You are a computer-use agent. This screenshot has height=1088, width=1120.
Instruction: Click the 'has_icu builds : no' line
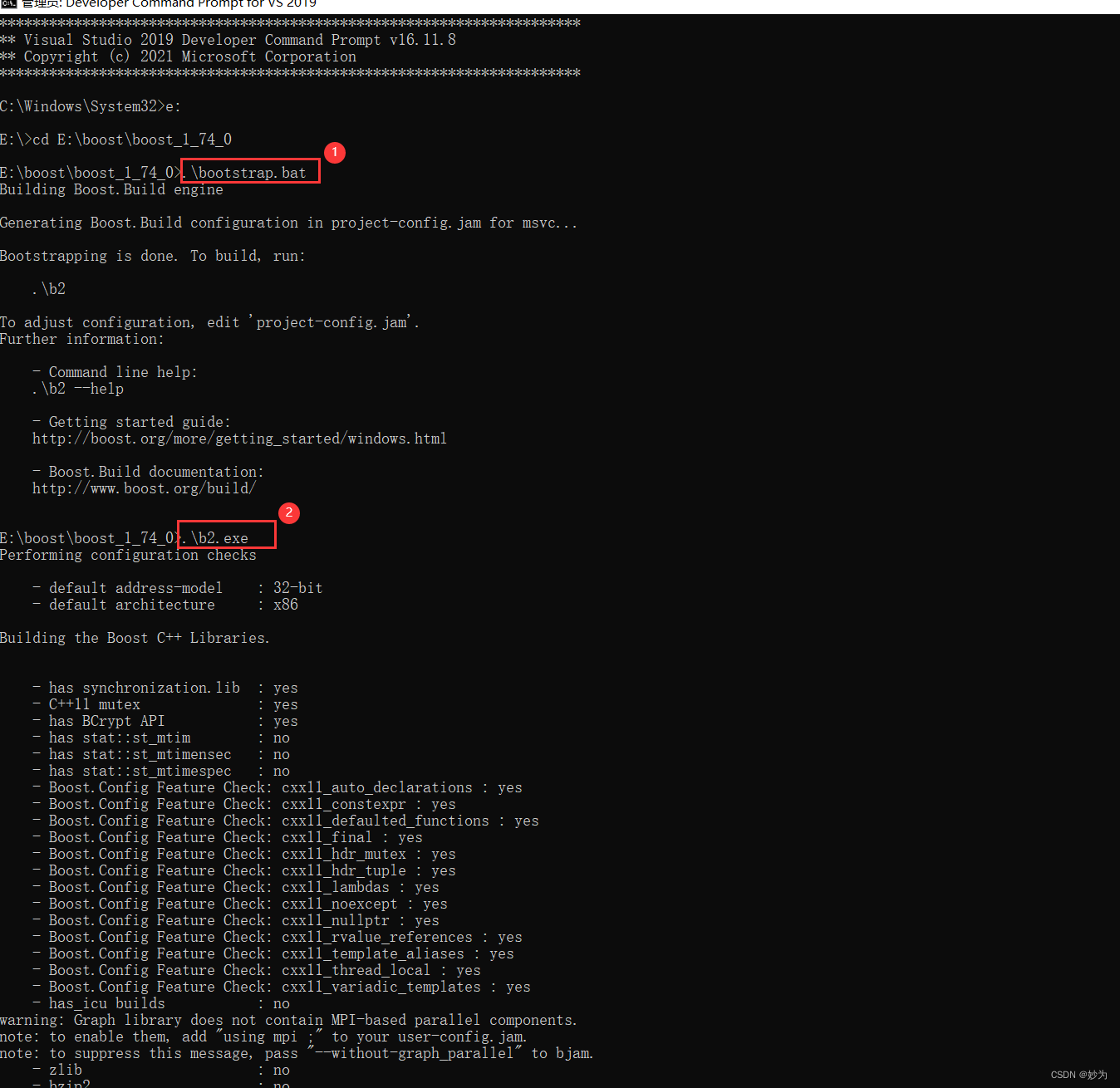coord(161,1003)
